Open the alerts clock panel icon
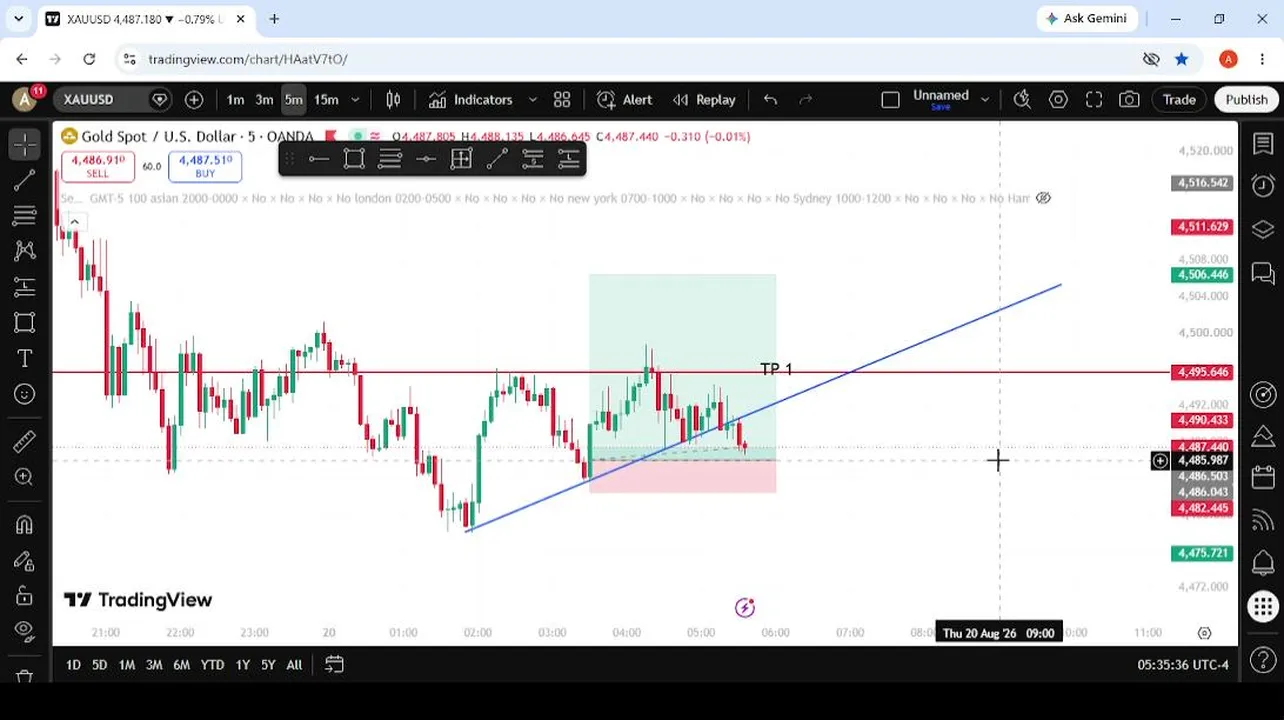This screenshot has height=720, width=1284. 1263,185
